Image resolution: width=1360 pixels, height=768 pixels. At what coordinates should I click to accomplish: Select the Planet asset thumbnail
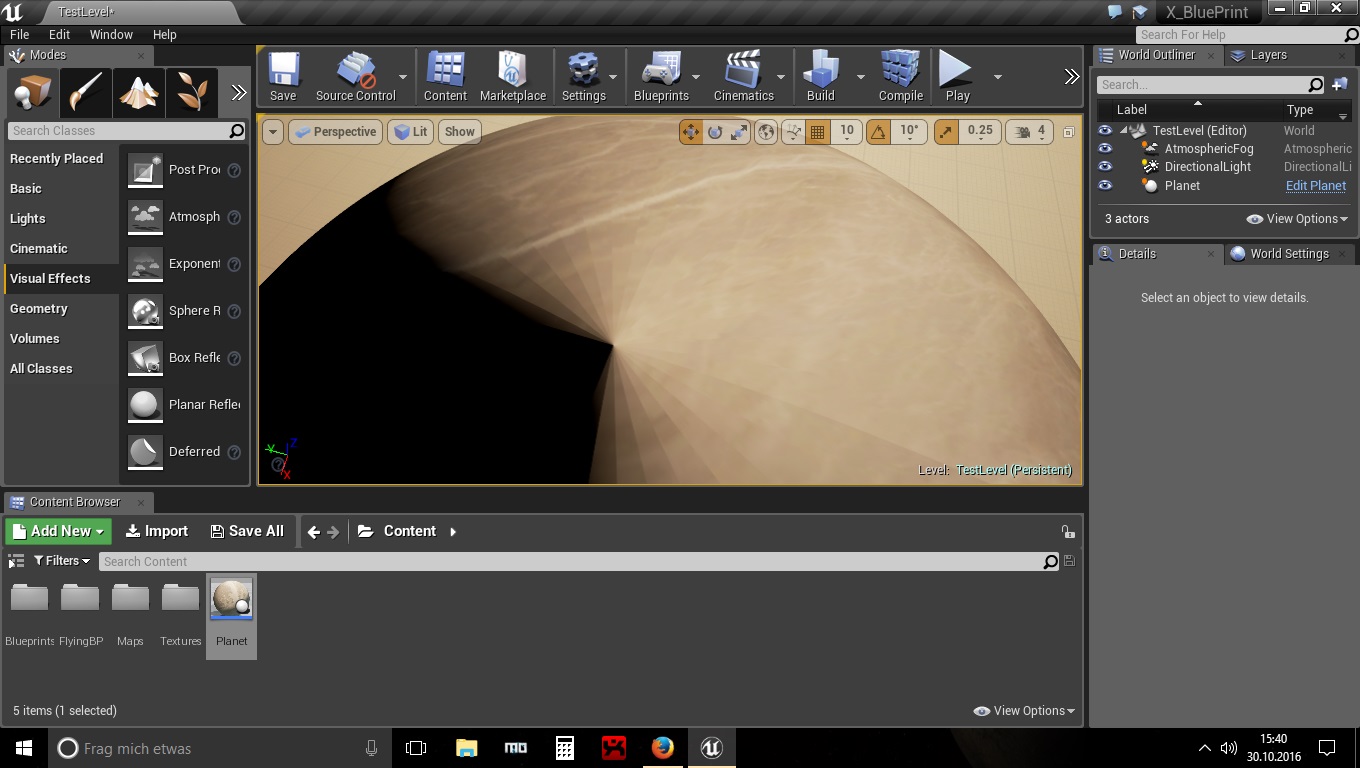[231, 600]
